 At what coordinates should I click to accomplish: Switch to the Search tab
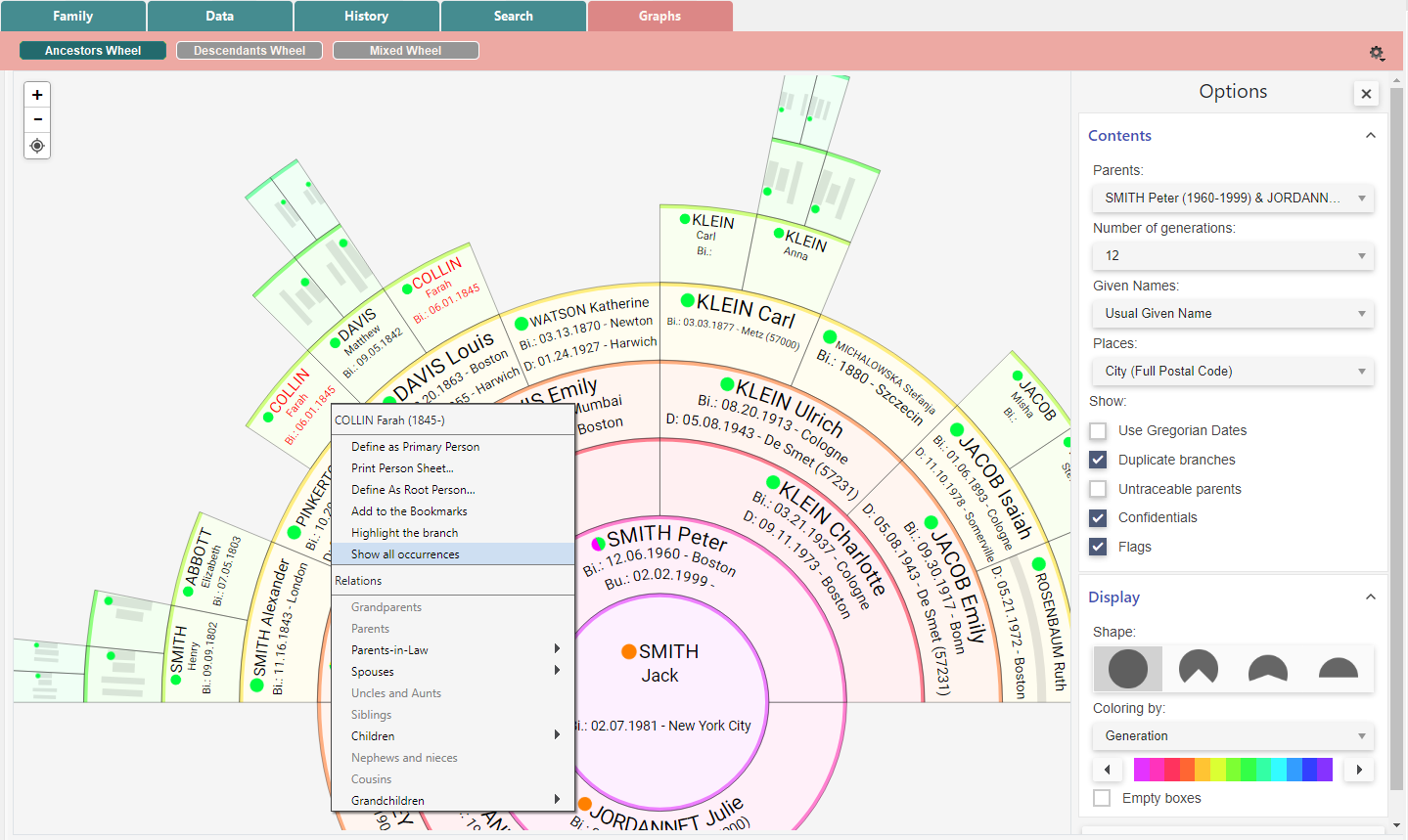pos(514,16)
